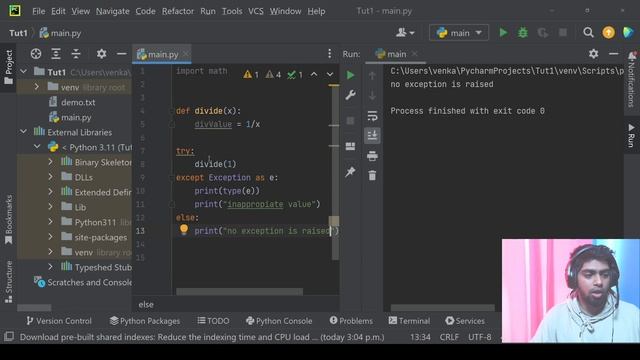This screenshot has width=640, height=360.
Task: Expand all in Project tool window
Action: pyautogui.click(x=56, y=53)
